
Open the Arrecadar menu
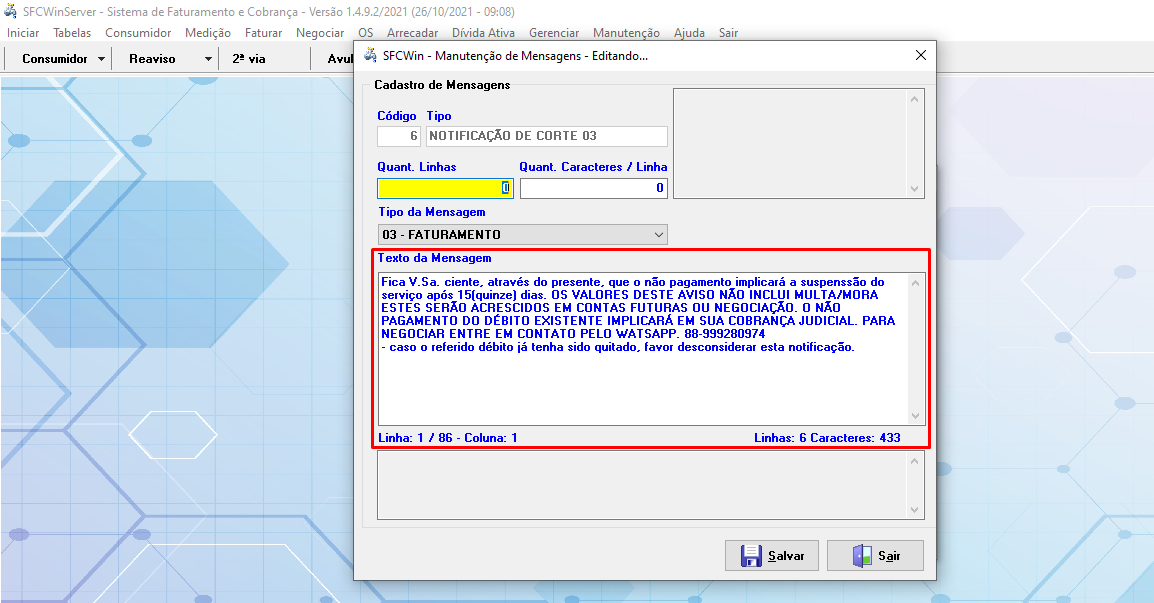click(x=412, y=33)
